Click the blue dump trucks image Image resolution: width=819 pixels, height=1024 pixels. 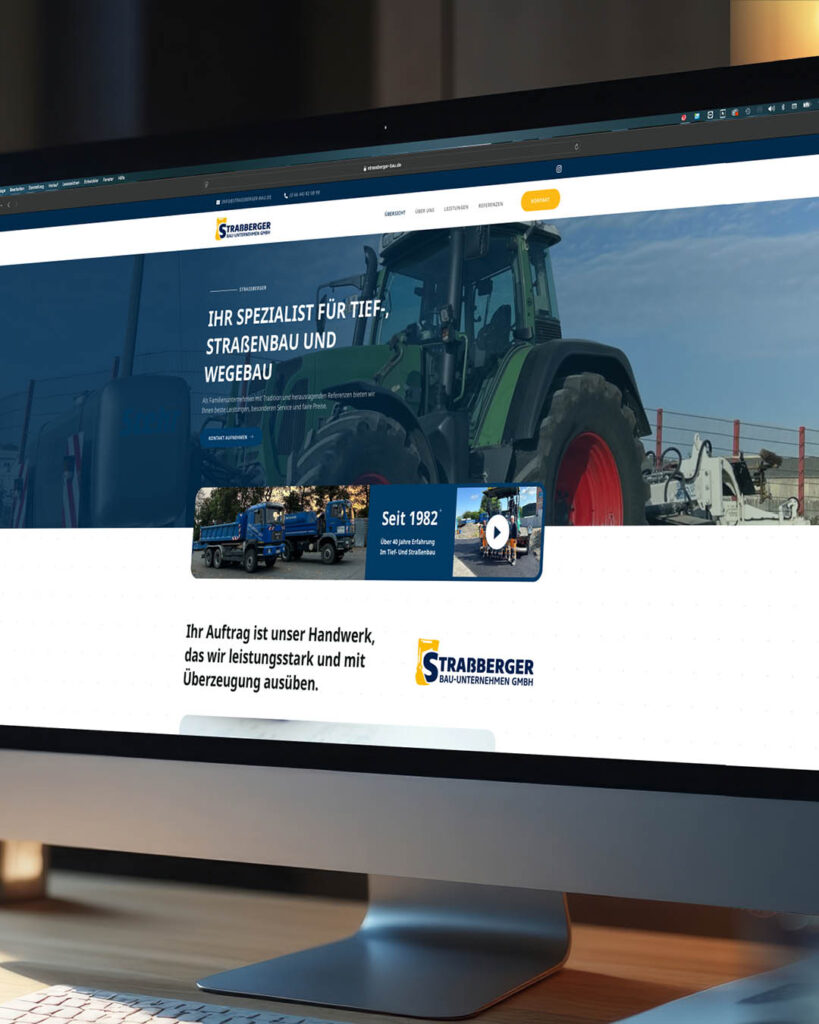[x=277, y=532]
